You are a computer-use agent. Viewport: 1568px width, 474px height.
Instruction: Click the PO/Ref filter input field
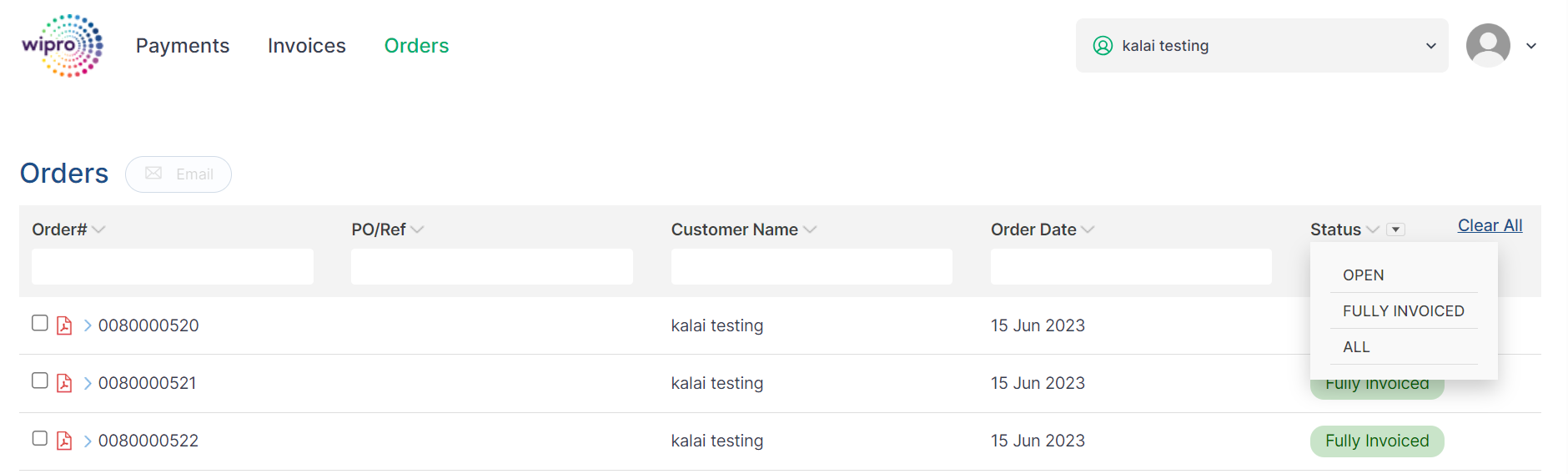pos(491,266)
